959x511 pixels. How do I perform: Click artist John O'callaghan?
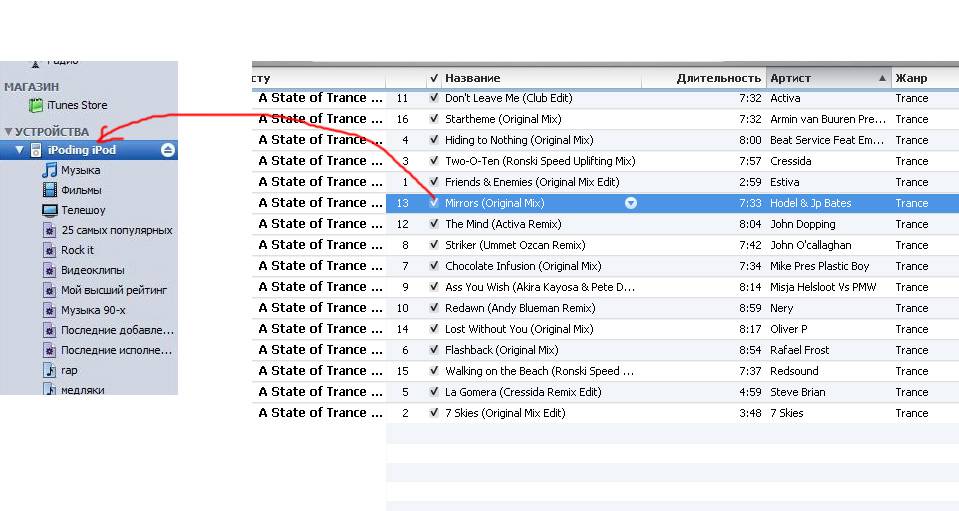(810, 245)
